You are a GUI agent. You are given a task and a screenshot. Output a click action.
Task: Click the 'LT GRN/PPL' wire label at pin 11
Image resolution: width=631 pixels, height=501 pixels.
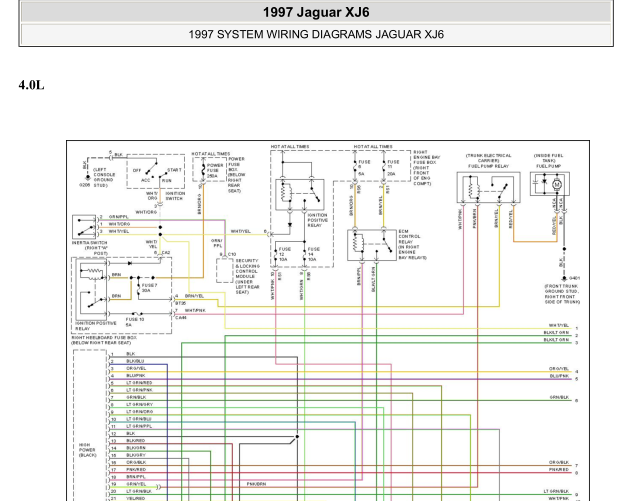[x=139, y=426]
